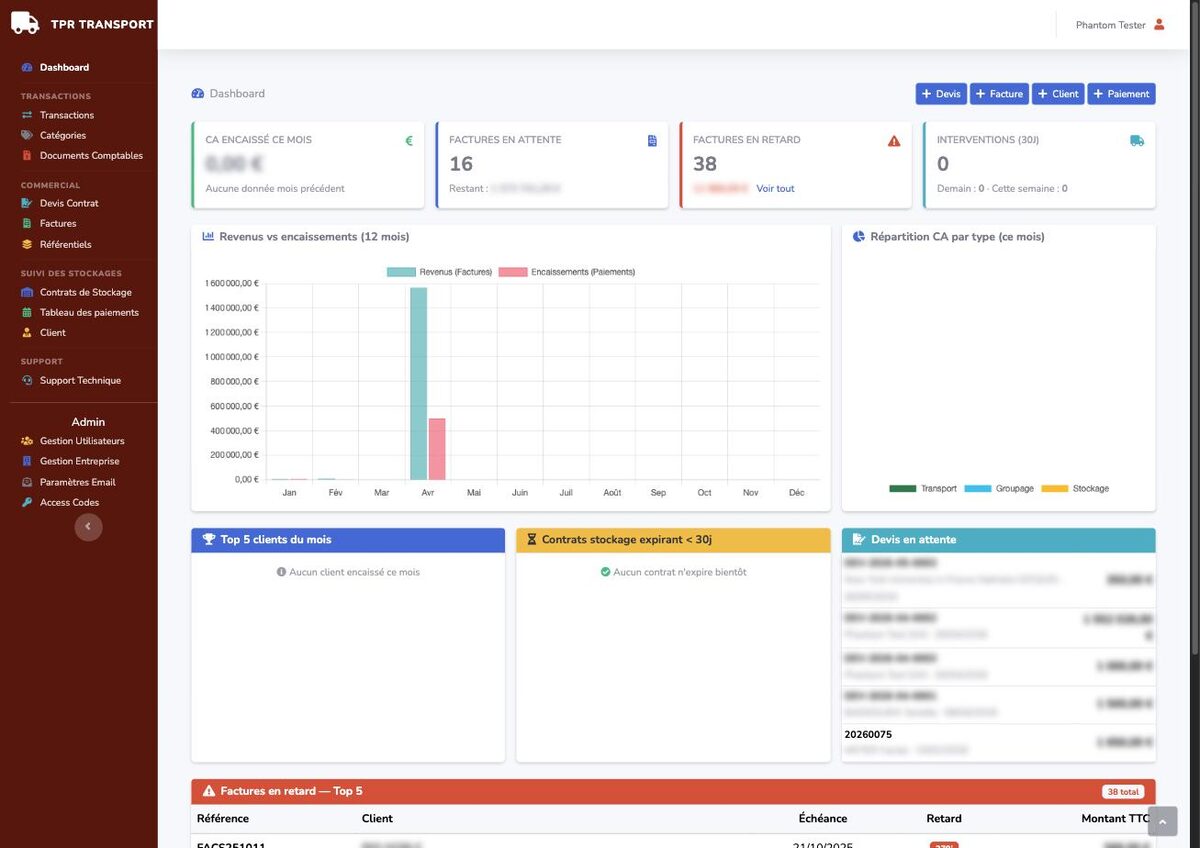Image resolution: width=1200 pixels, height=848 pixels.
Task: Click the chart icon beside Revenus vs encaissements
Action: click(208, 237)
